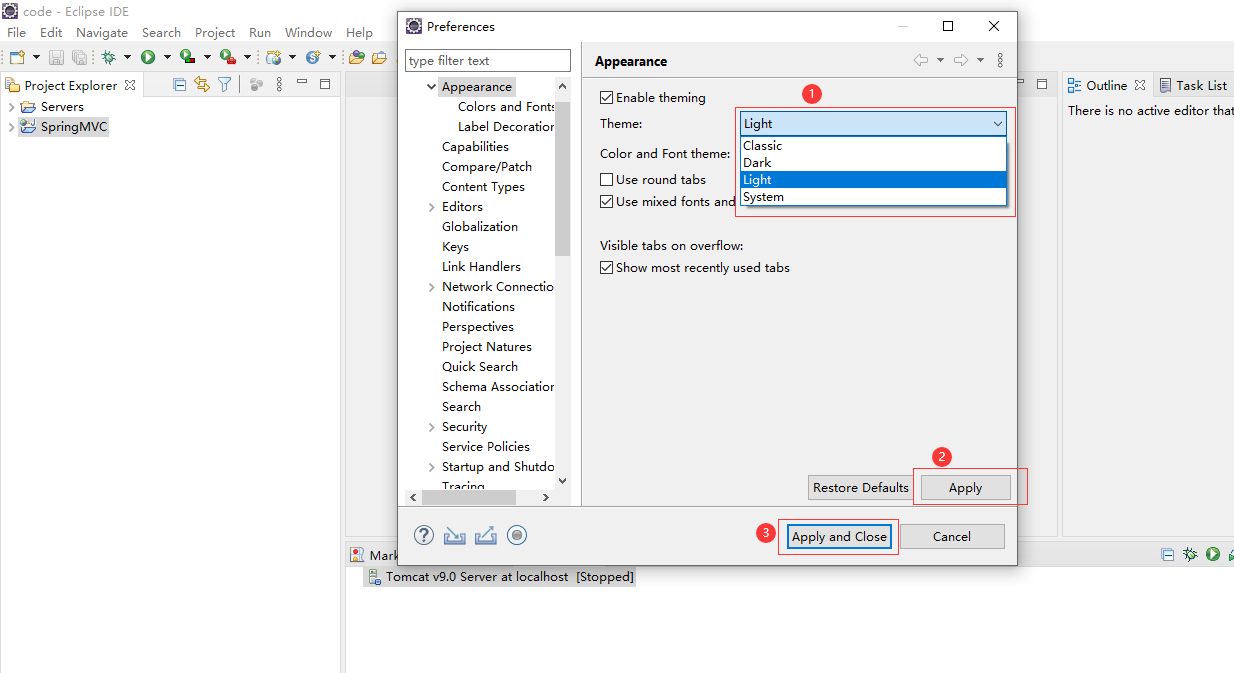
Task: Expand the Startup and Shutdown tree node
Action: click(431, 467)
